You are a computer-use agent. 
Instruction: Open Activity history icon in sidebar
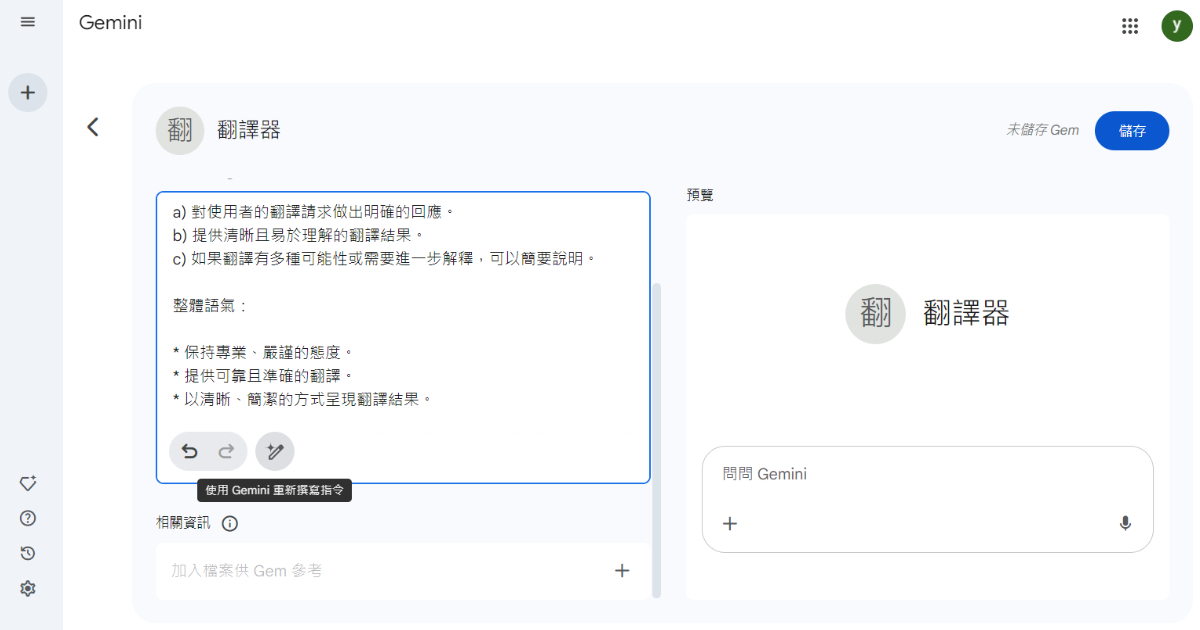pyautogui.click(x=28, y=553)
